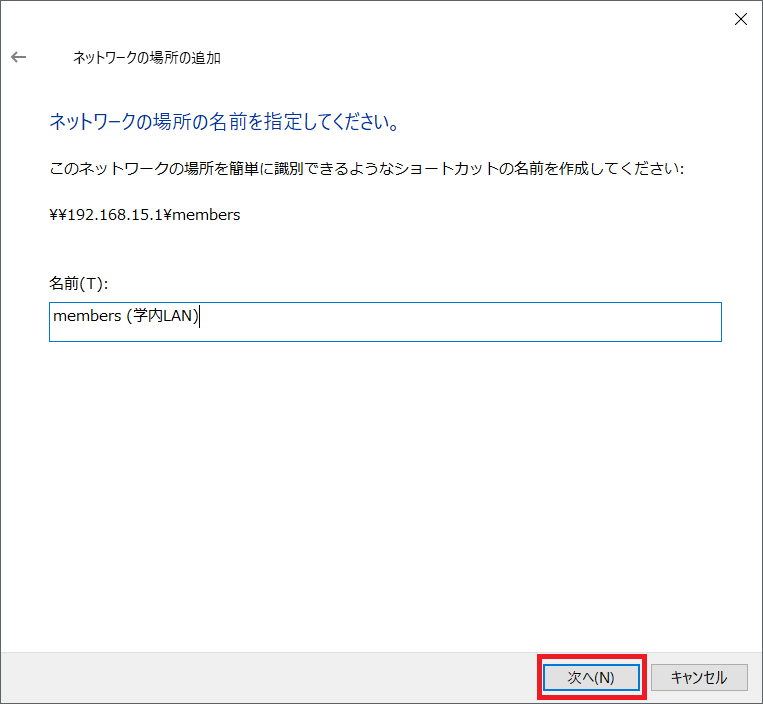The height and width of the screenshot is (704, 763).
Task: Click the "members" share name in the network path
Action: click(x=208, y=215)
